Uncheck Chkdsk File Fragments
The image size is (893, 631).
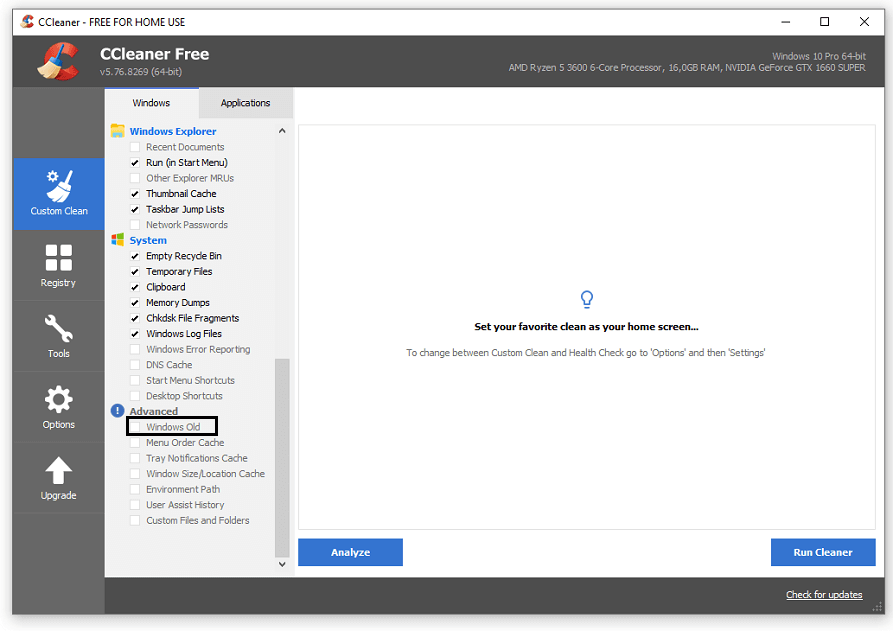135,318
